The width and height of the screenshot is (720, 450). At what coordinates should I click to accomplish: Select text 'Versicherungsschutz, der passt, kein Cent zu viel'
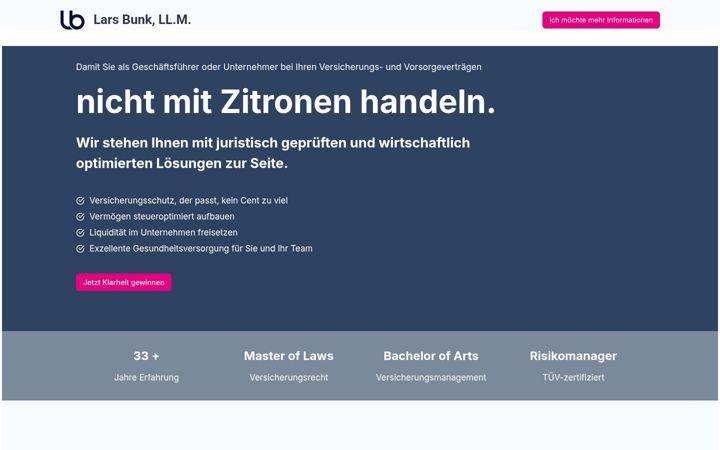188,201
